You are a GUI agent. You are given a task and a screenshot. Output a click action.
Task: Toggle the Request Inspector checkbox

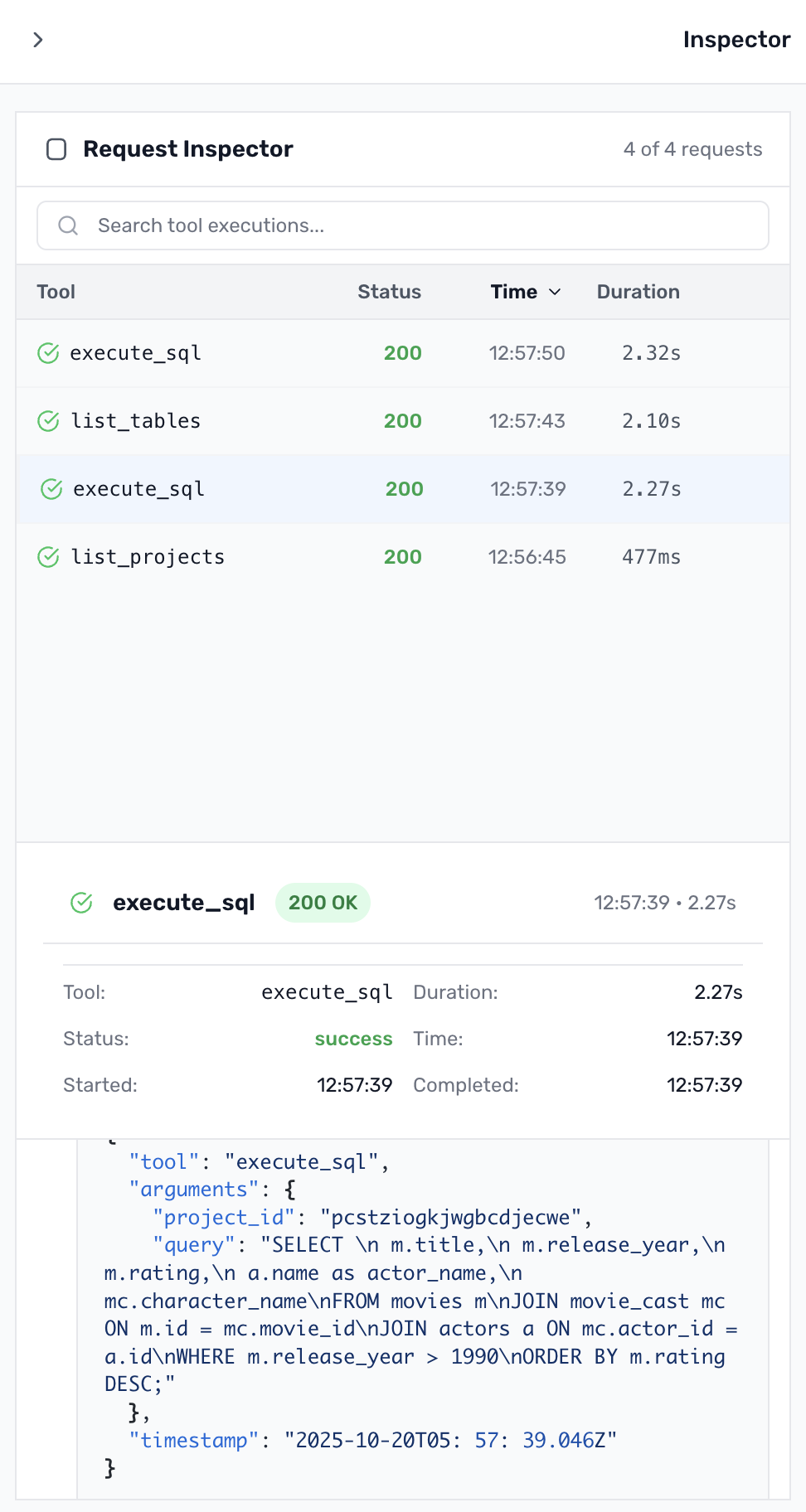click(x=56, y=149)
